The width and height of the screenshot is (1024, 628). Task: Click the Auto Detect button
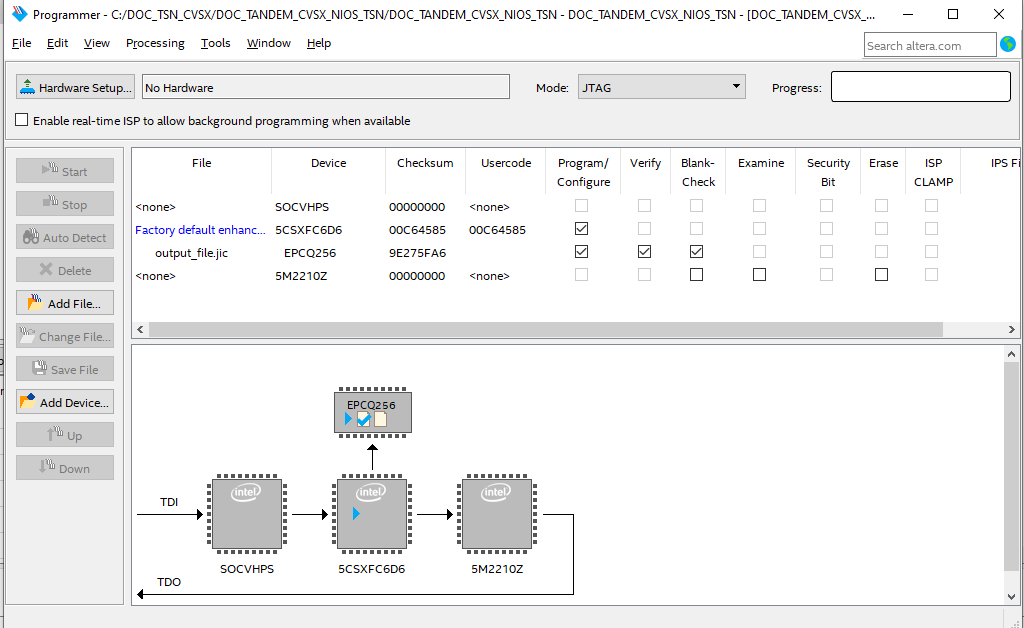(65, 237)
